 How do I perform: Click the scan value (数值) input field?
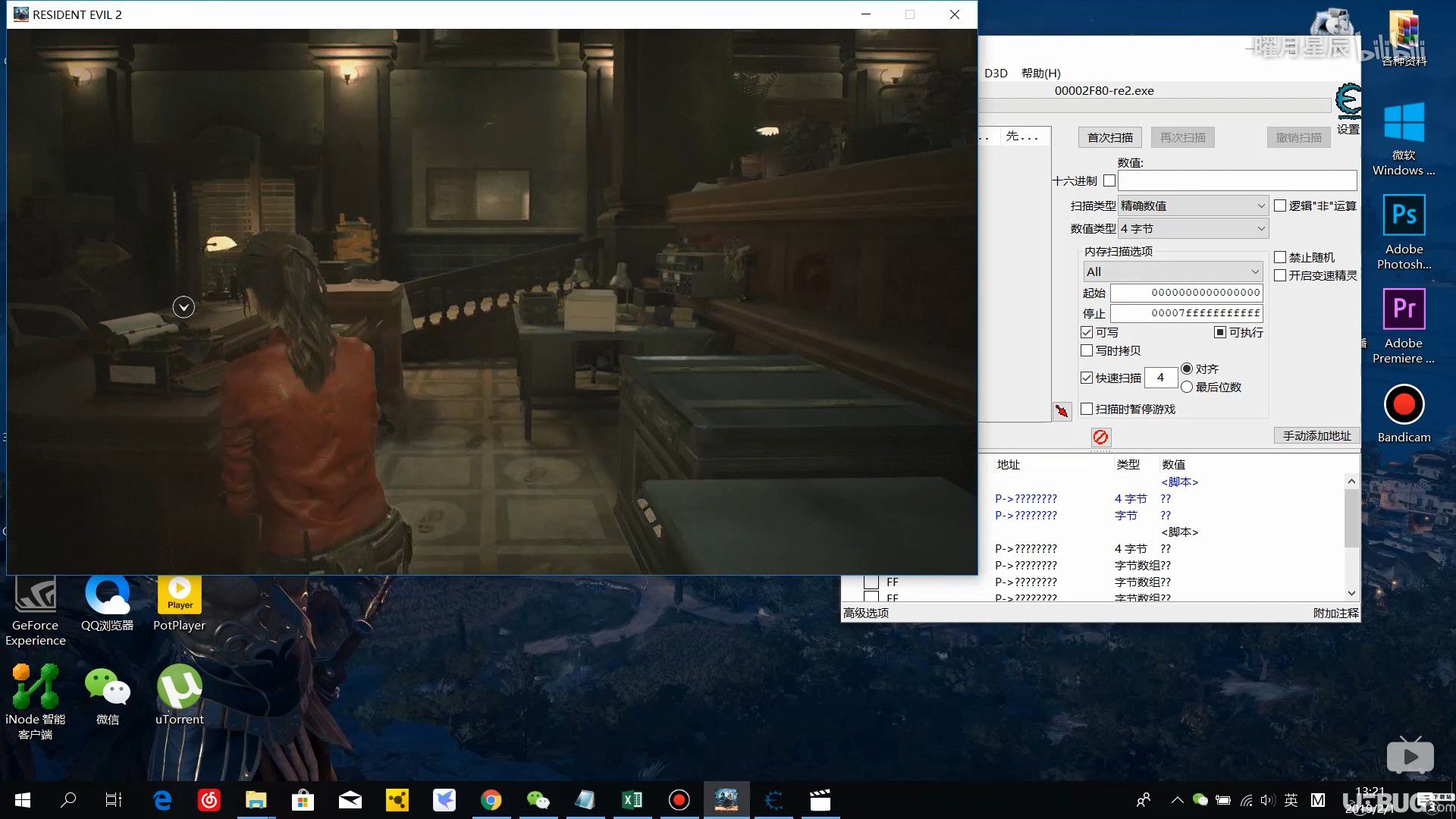click(1237, 180)
